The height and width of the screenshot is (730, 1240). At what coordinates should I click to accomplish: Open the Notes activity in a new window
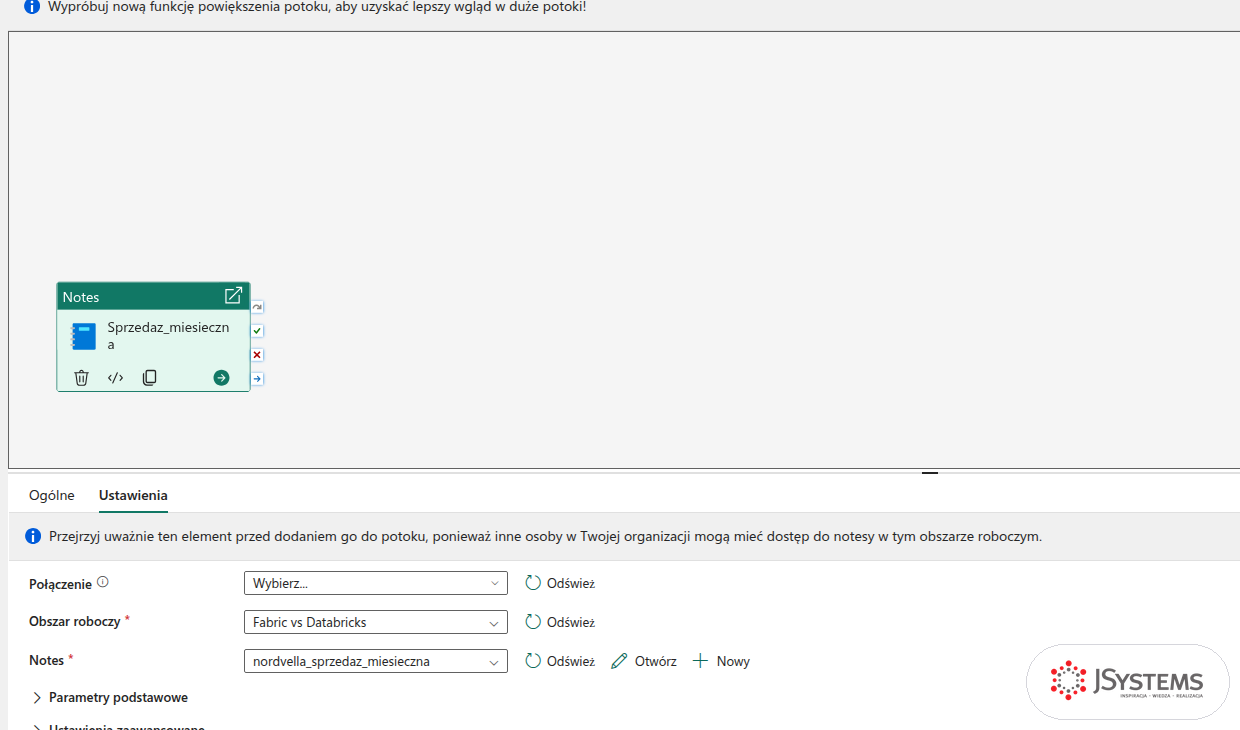[x=233, y=296]
